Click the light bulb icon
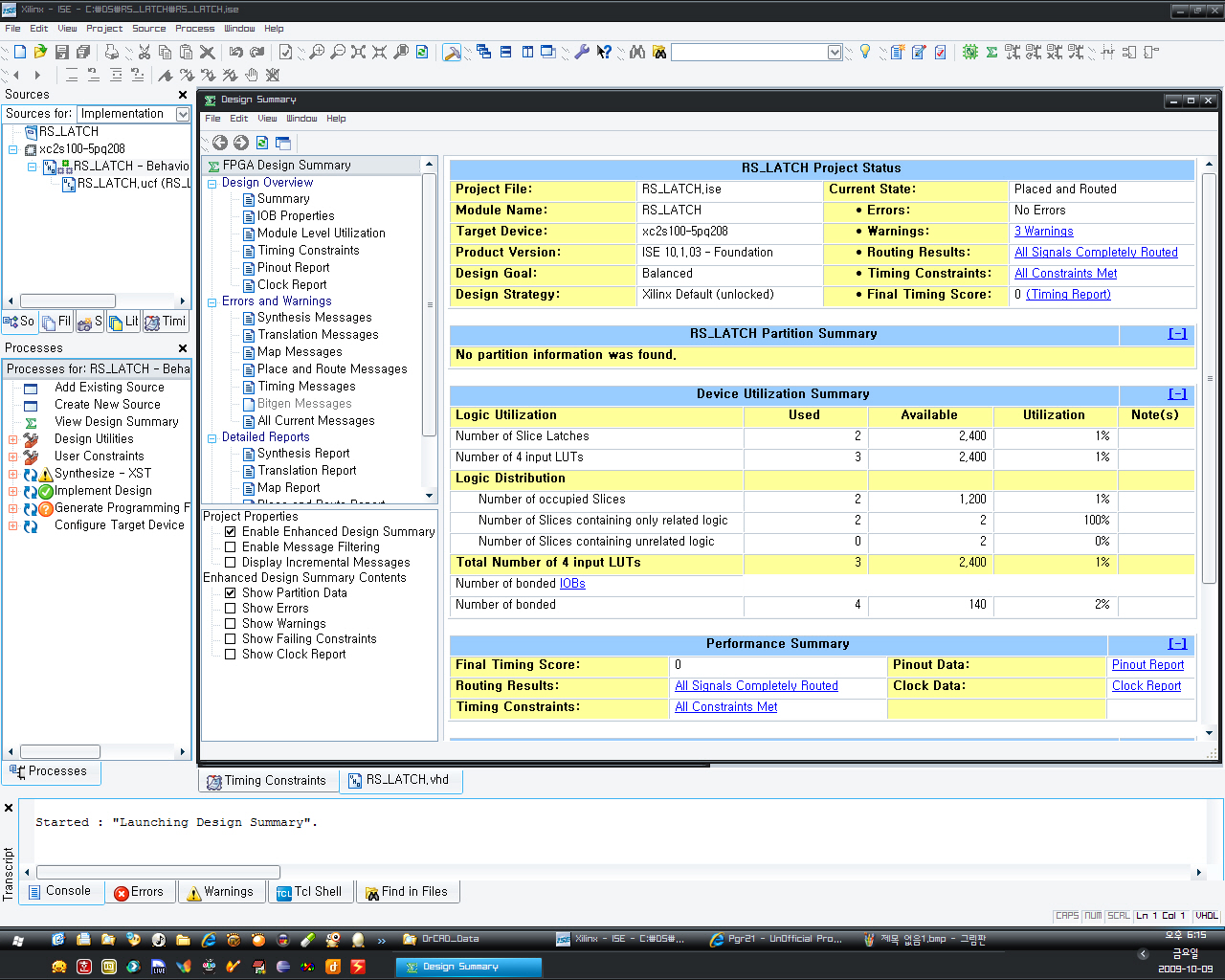Screen dimensions: 1225x980 click(x=865, y=52)
